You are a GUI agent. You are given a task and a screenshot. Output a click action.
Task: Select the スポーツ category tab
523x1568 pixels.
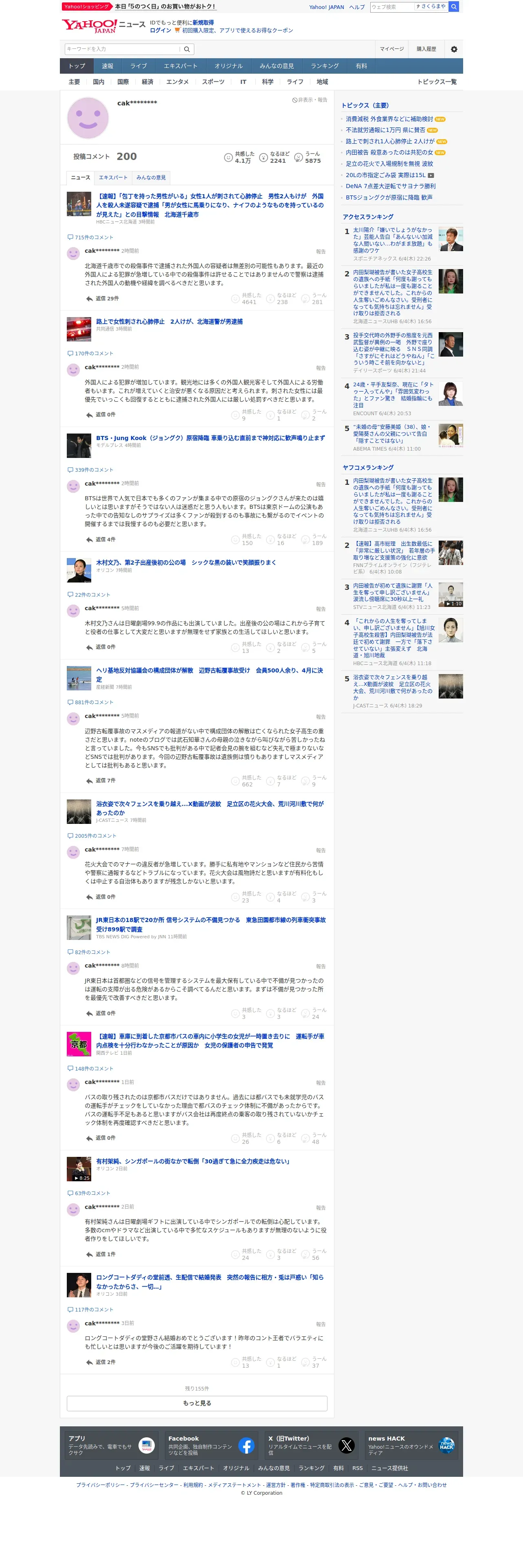(213, 82)
